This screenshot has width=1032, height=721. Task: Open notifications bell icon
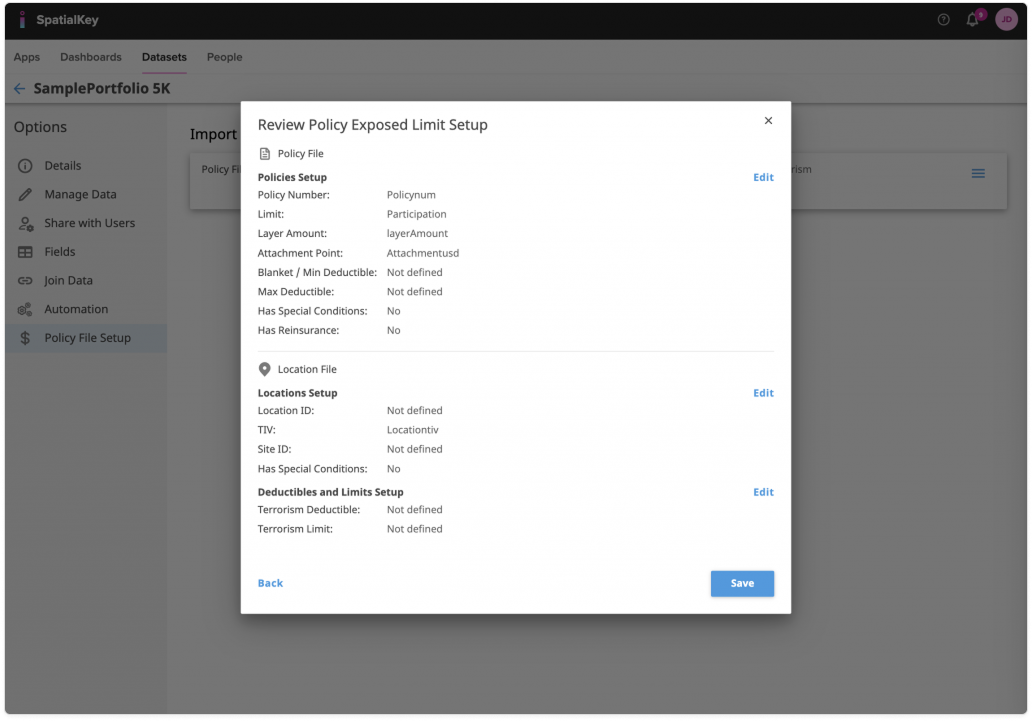coord(972,20)
